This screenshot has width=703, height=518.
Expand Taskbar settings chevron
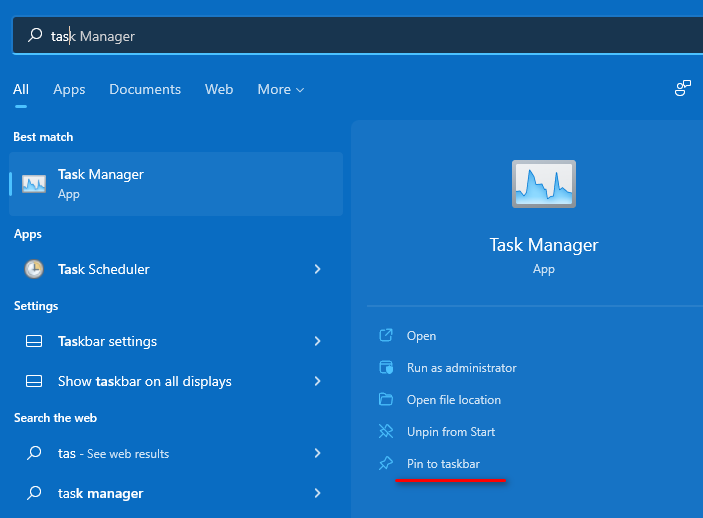(317, 341)
